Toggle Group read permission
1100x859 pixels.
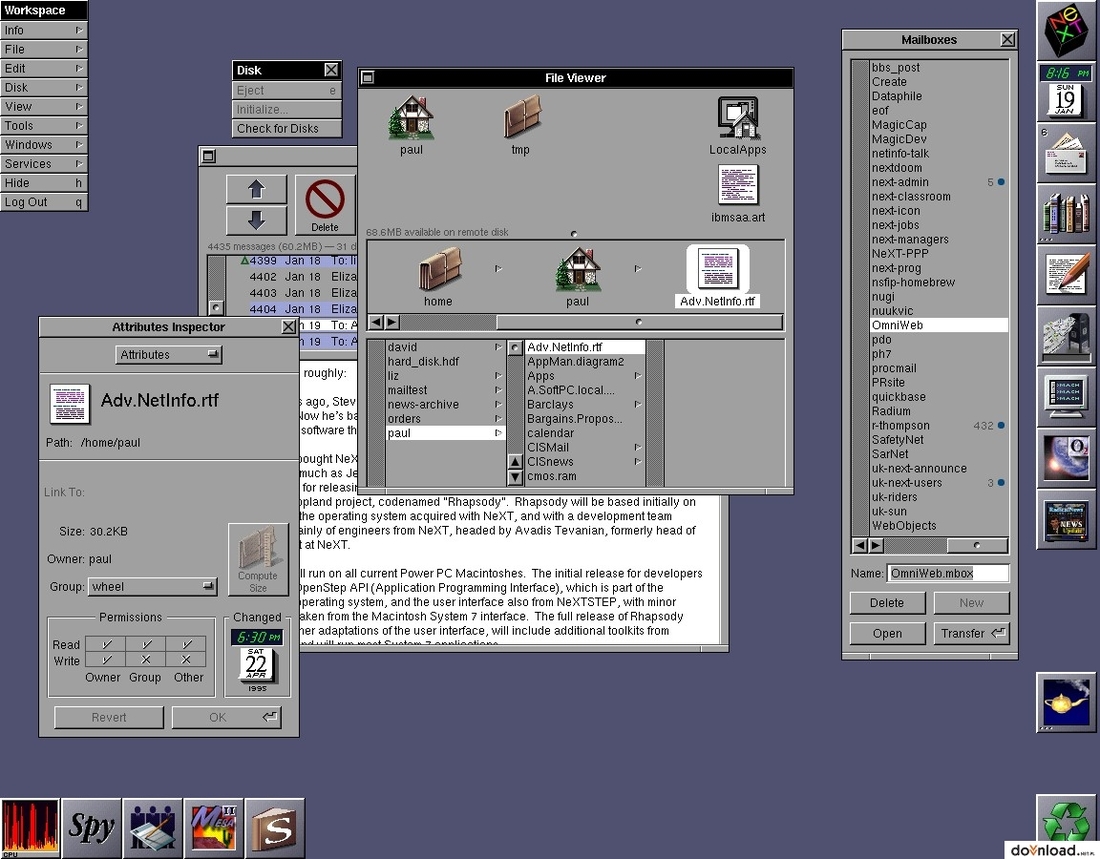(146, 644)
